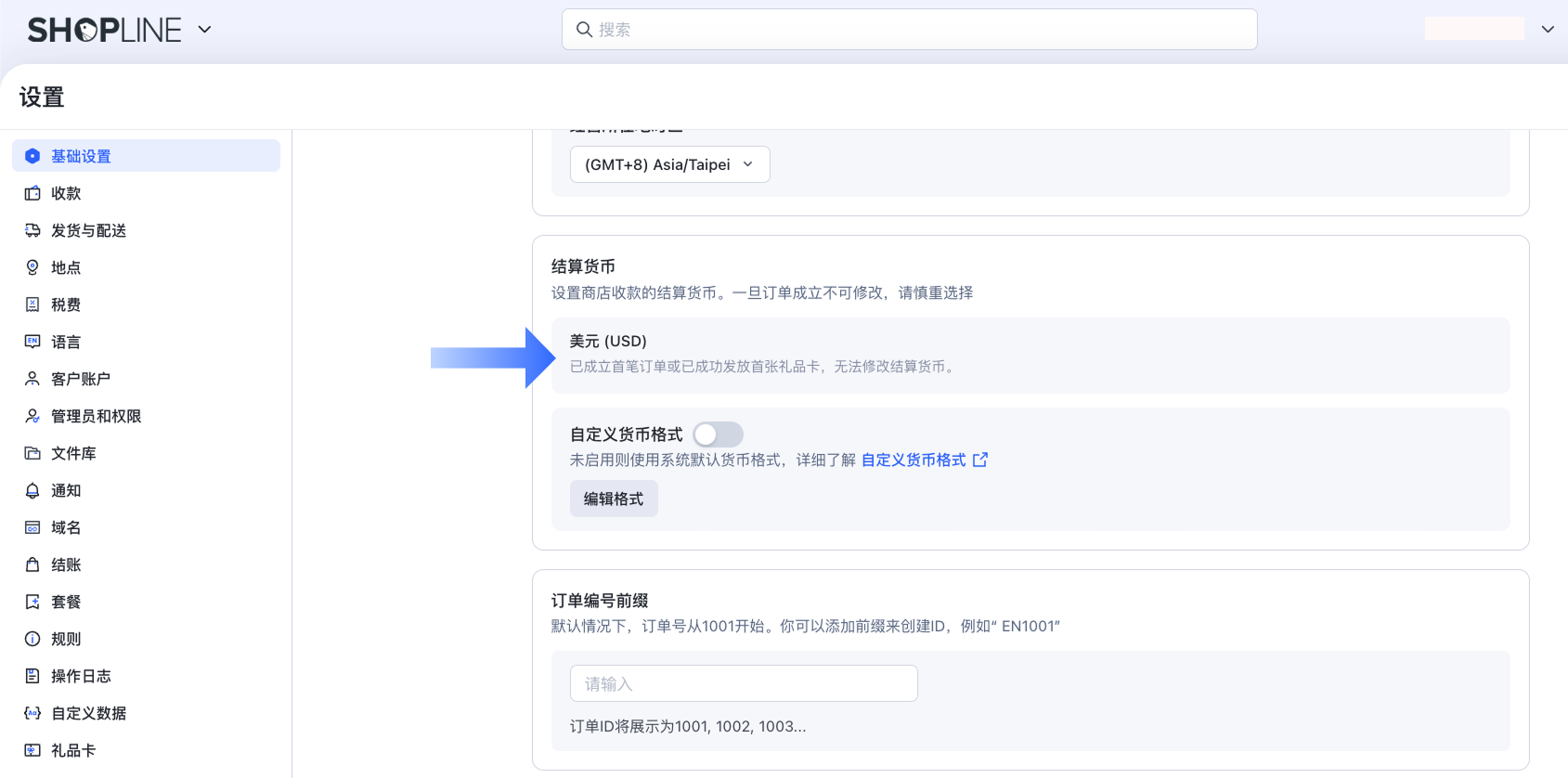Click the 自定义货币格式 toggle label
The image size is (1568, 778).
[x=627, y=434]
